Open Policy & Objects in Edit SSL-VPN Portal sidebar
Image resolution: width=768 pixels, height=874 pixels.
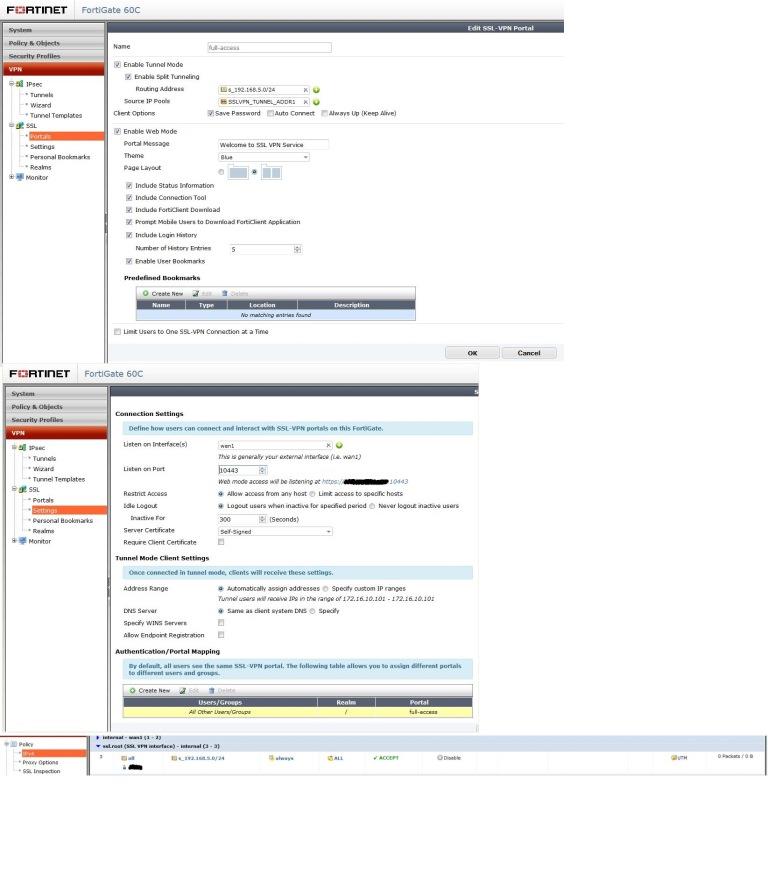click(54, 43)
